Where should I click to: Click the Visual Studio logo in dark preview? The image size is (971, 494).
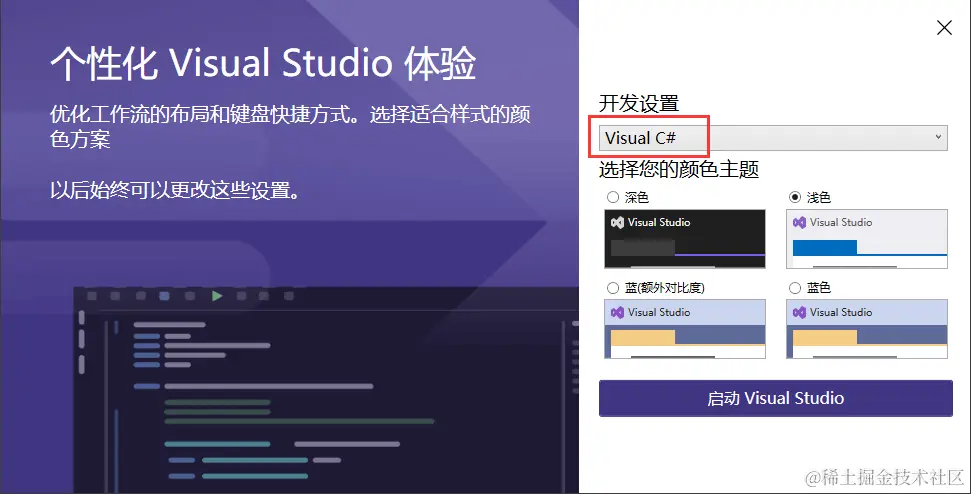[x=617, y=223]
